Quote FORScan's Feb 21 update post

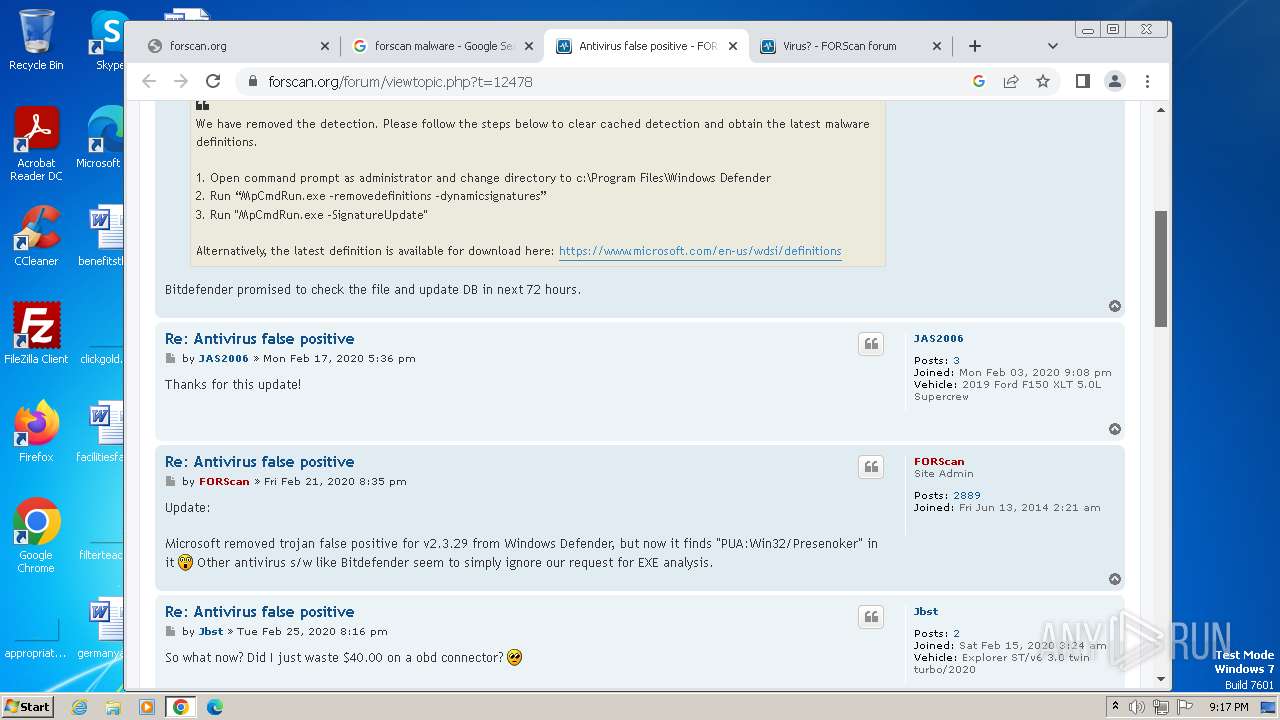tap(871, 467)
